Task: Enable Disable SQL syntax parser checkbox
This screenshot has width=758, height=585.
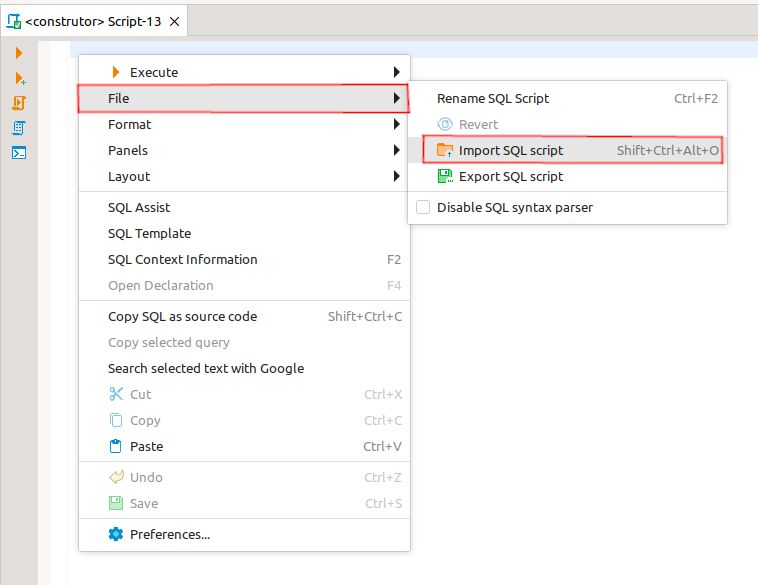Action: pyautogui.click(x=422, y=207)
